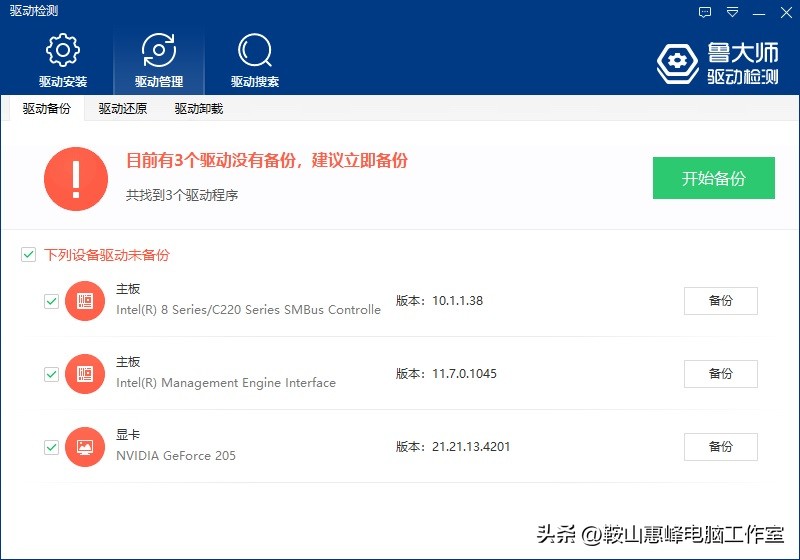Click the motherboard icon for Management Engine Interface
This screenshot has width=800, height=560.
85,374
